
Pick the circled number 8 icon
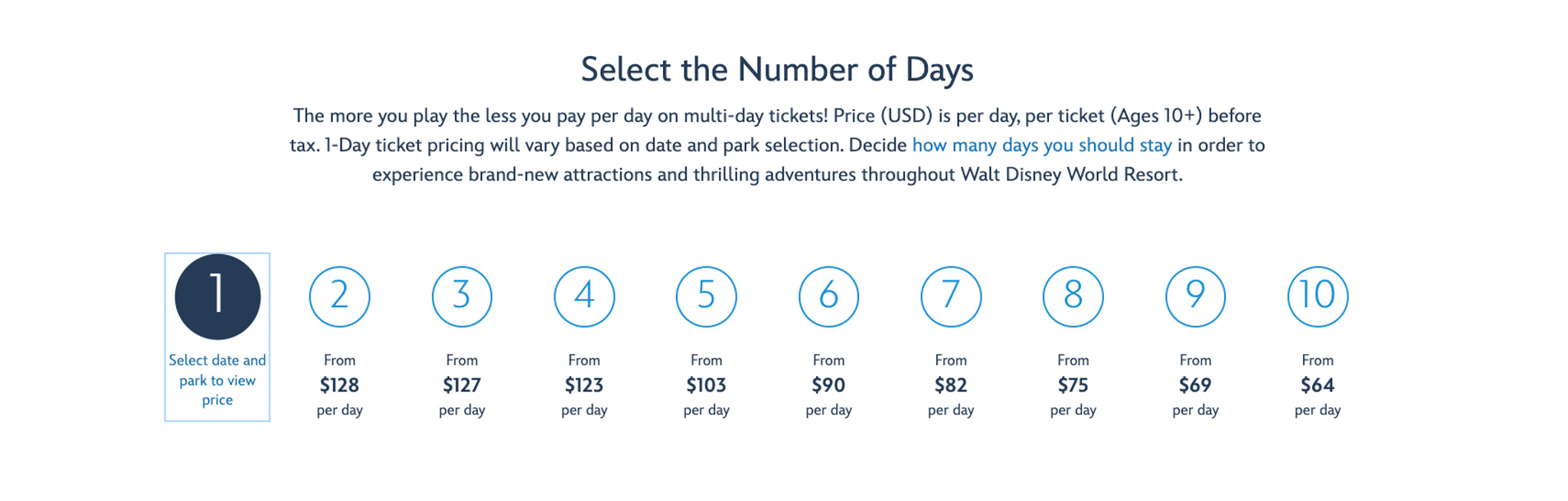point(1073,296)
